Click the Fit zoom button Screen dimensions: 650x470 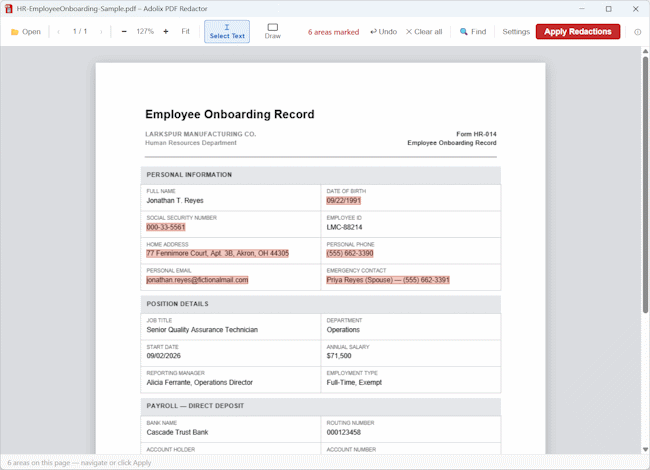click(x=185, y=31)
